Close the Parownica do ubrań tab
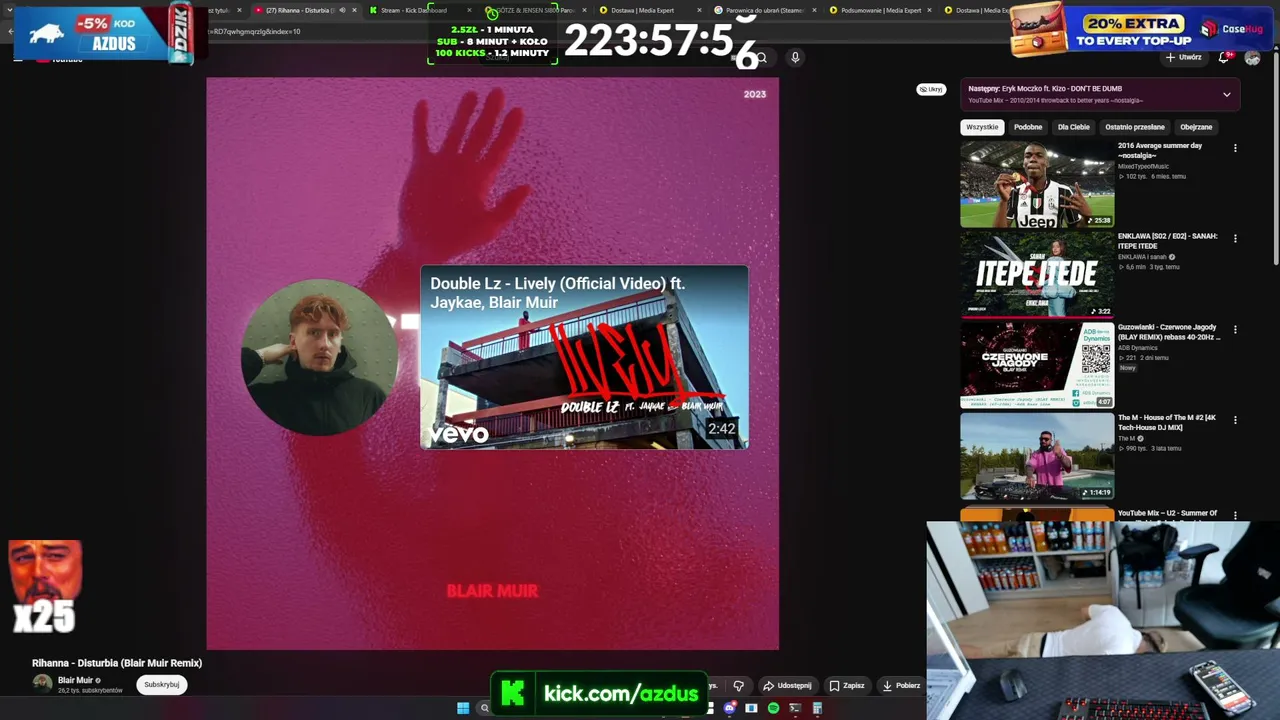 tap(814, 10)
